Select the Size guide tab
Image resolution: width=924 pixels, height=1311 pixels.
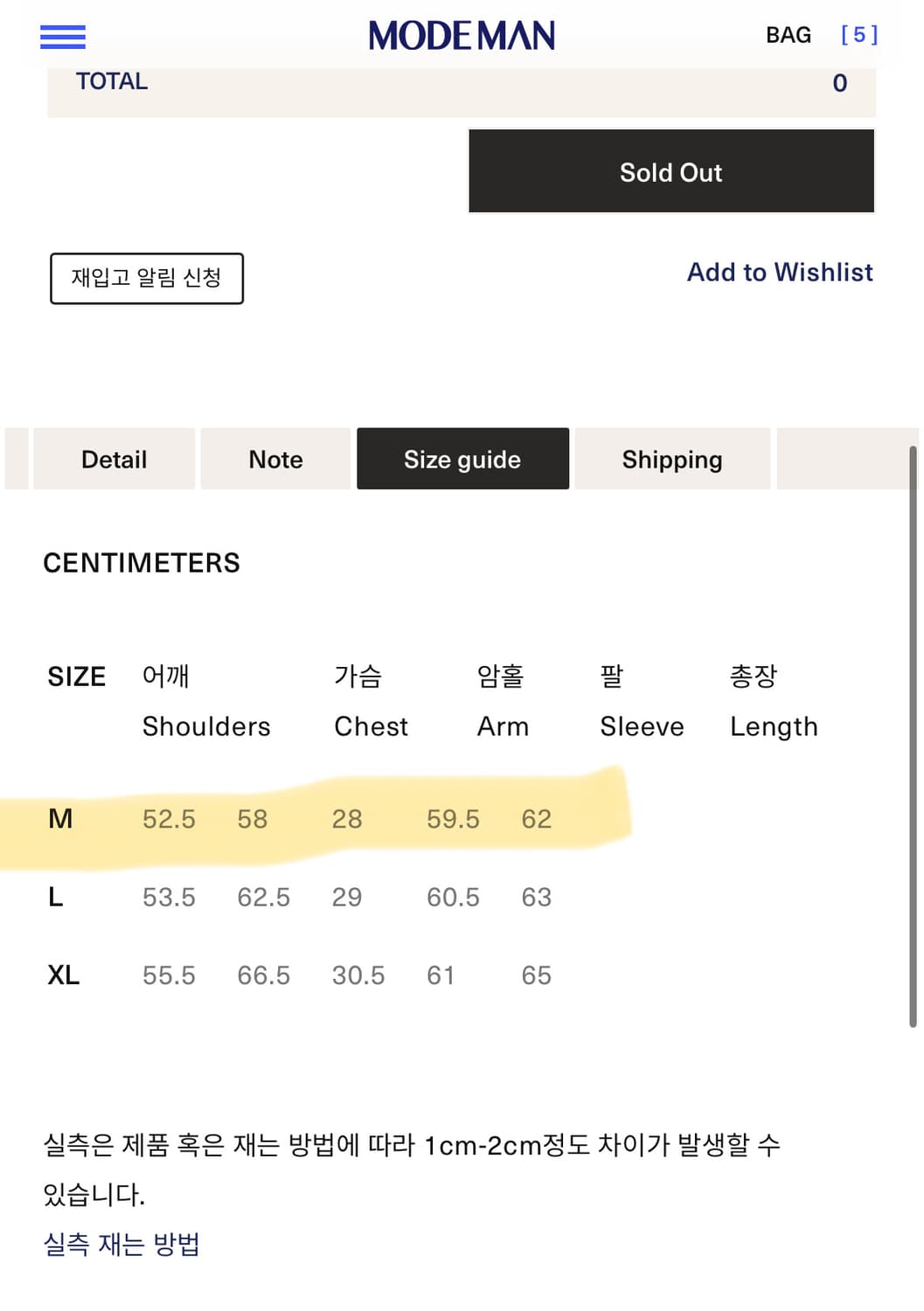[x=462, y=459]
